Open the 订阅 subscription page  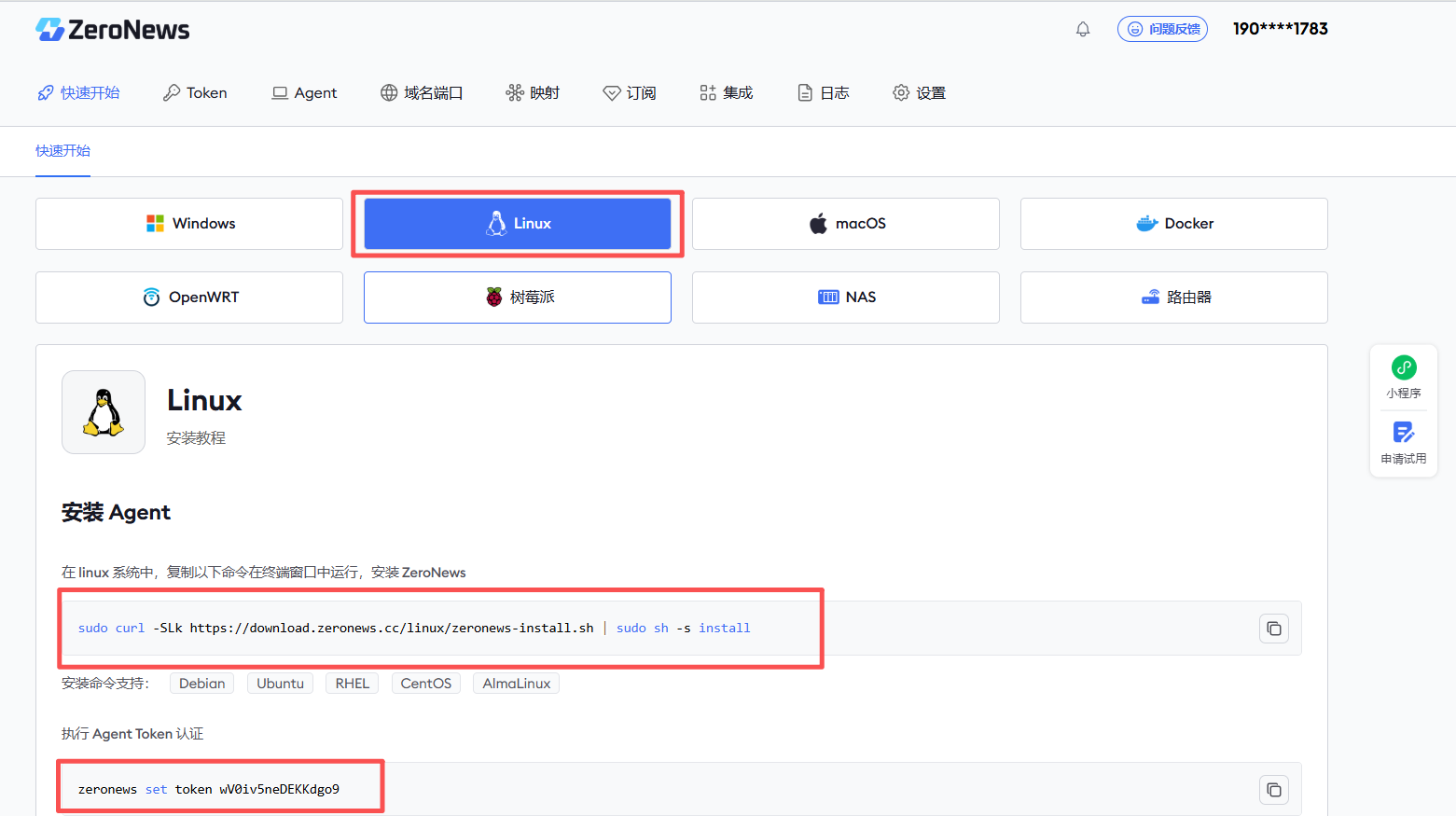tap(630, 93)
